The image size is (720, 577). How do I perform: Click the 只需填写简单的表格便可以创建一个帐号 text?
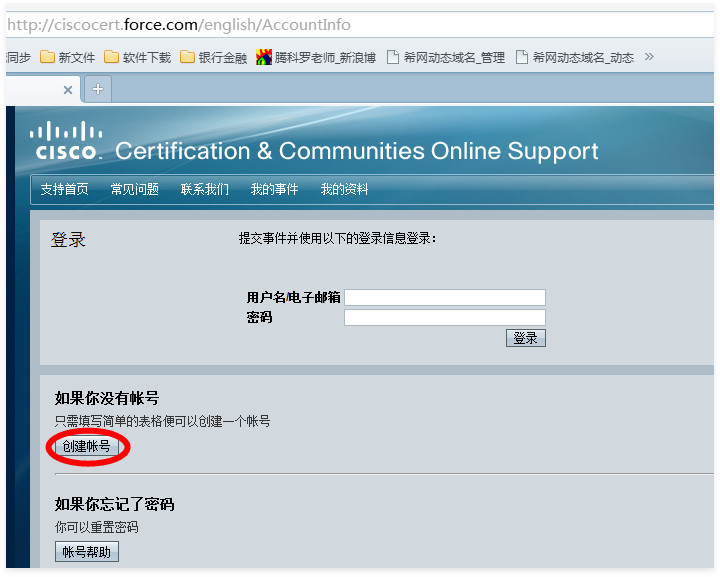pos(163,421)
